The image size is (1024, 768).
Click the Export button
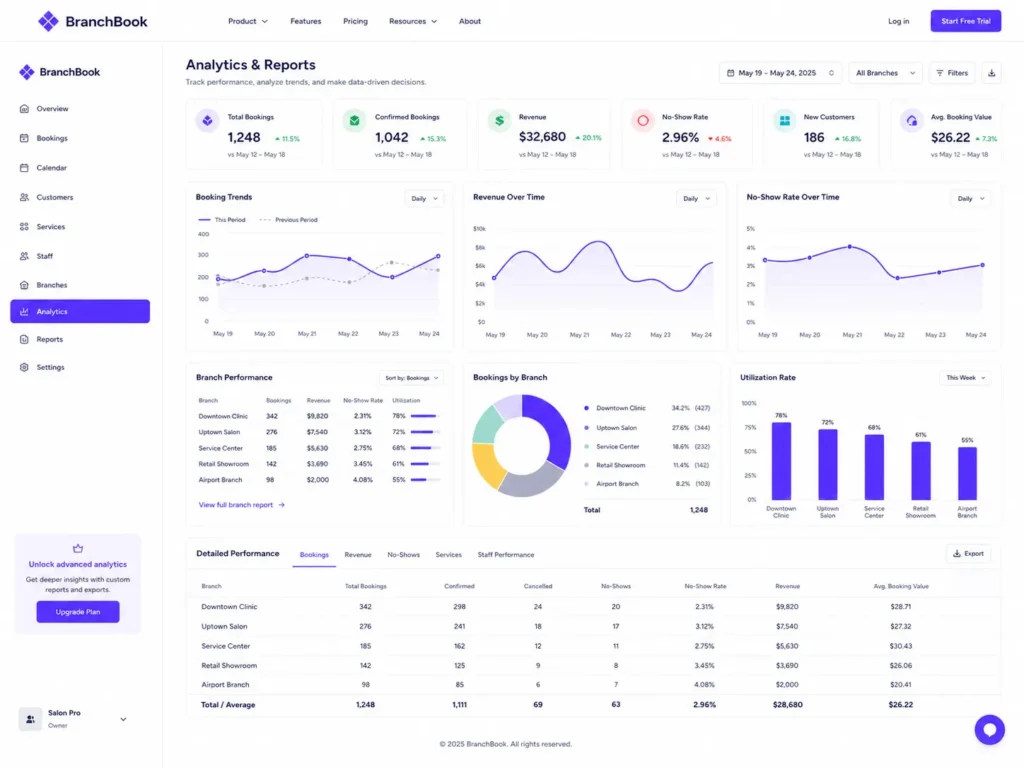click(968, 554)
